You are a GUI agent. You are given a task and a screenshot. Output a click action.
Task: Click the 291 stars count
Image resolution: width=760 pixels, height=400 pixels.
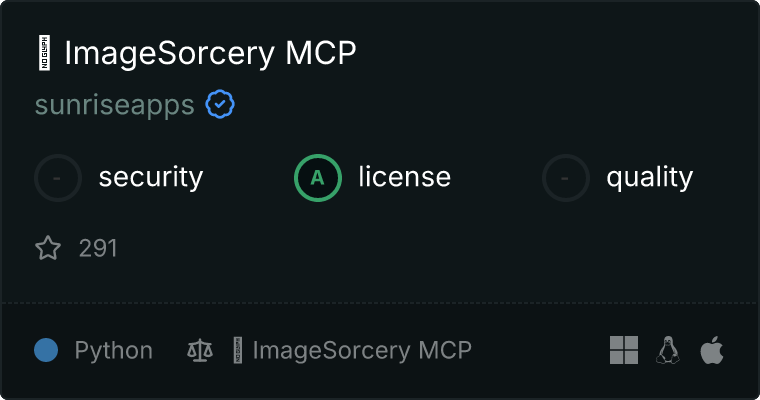tap(98, 248)
